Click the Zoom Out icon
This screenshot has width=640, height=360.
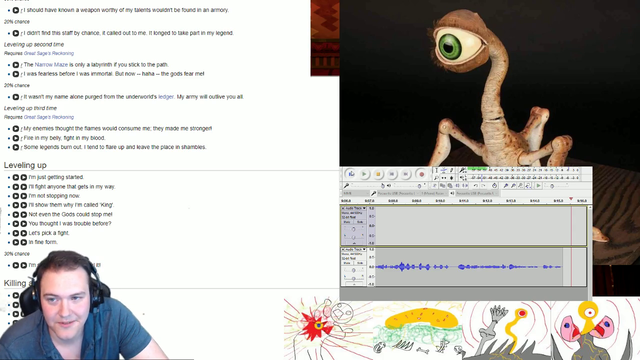click(x=513, y=186)
